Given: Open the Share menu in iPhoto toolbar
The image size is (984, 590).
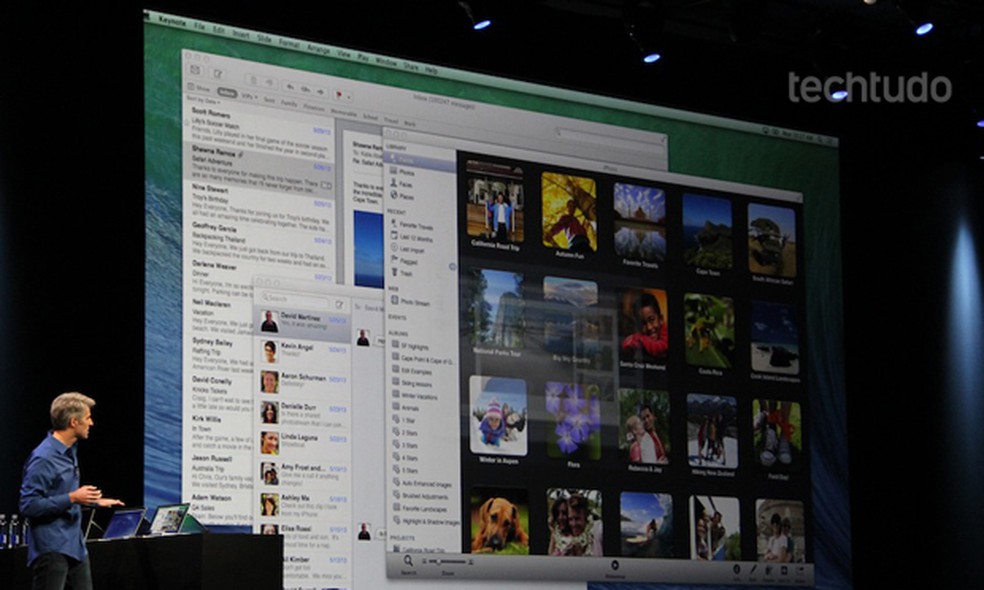Looking at the screenshot, I should click(x=801, y=567).
